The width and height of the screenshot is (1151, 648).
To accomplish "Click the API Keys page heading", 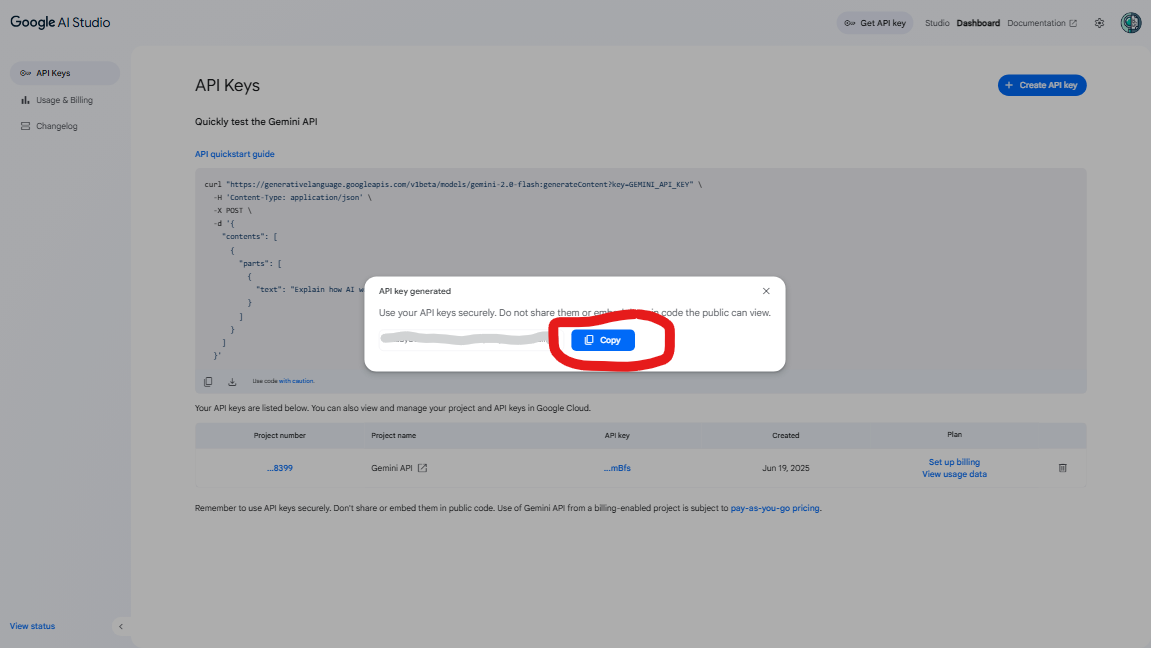I will (227, 85).
